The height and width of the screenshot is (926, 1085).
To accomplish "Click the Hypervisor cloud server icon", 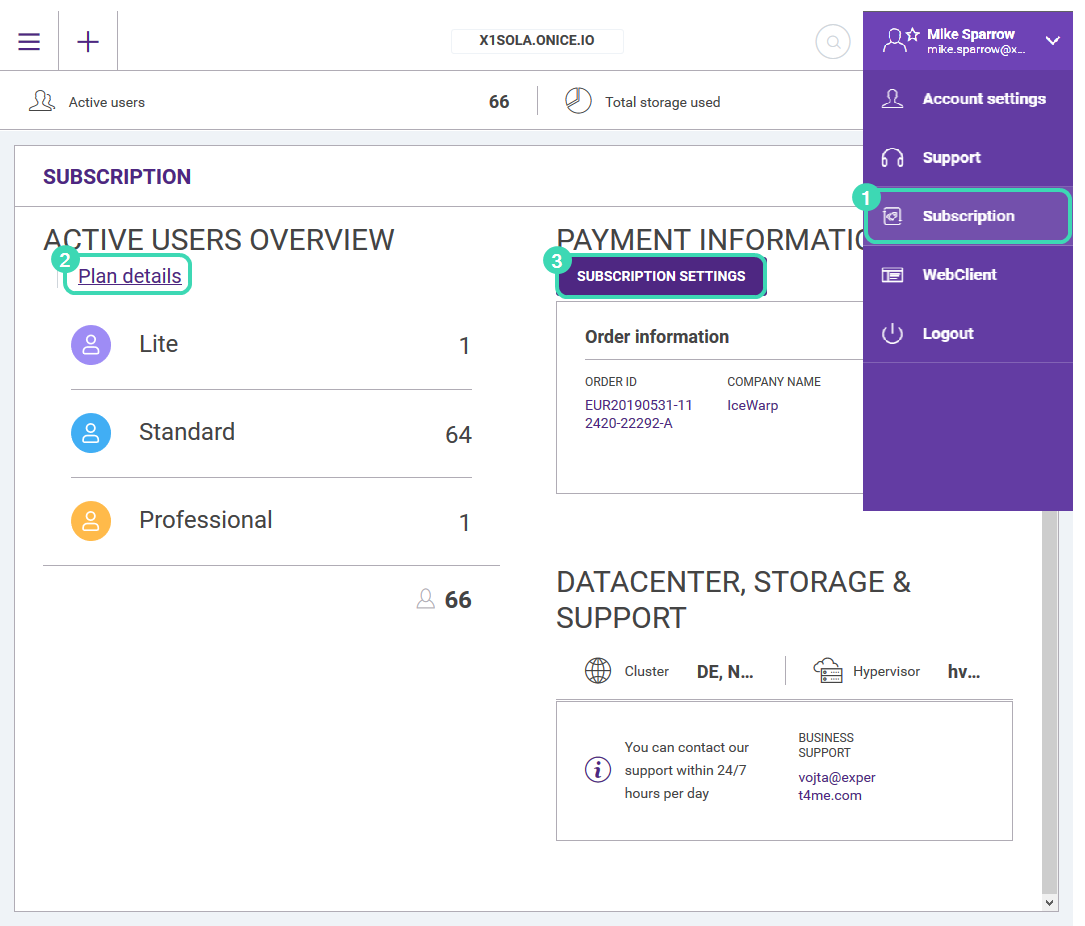I will click(x=828, y=671).
